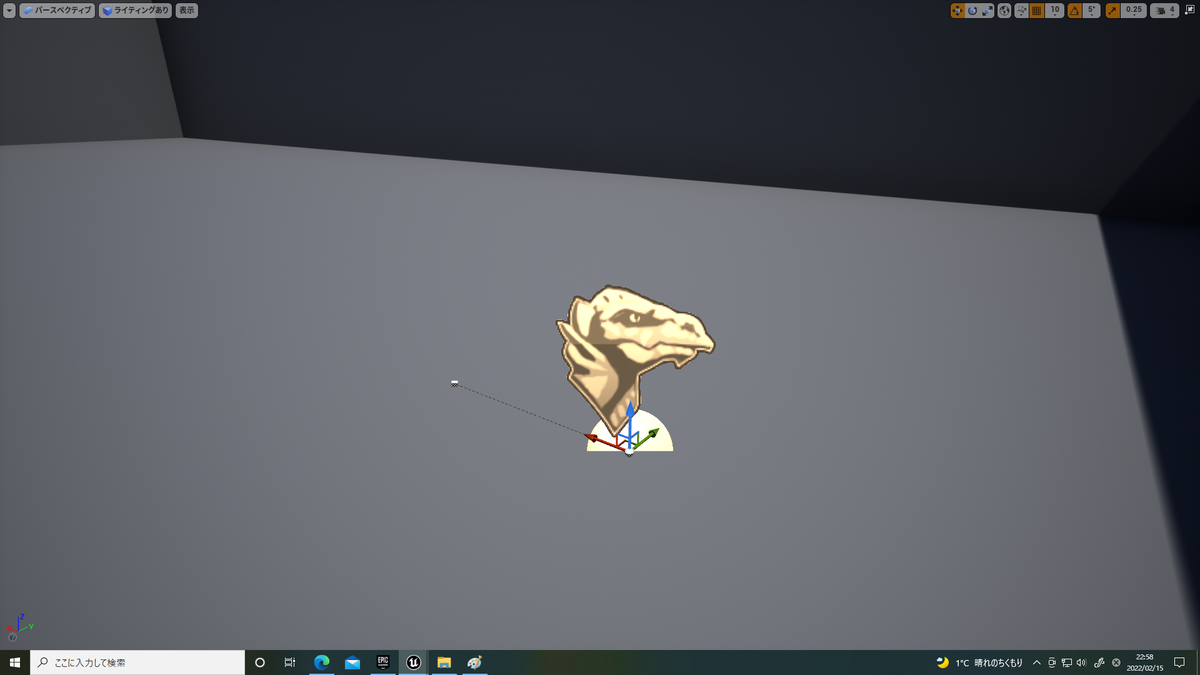1200x675 pixels.
Task: Click the ライティングあり view mode button
Action: [x=133, y=10]
